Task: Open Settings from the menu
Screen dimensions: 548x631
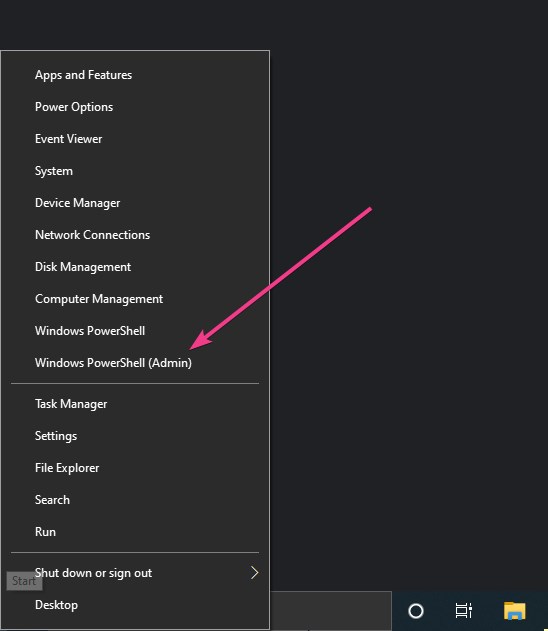Action: pos(135,436)
